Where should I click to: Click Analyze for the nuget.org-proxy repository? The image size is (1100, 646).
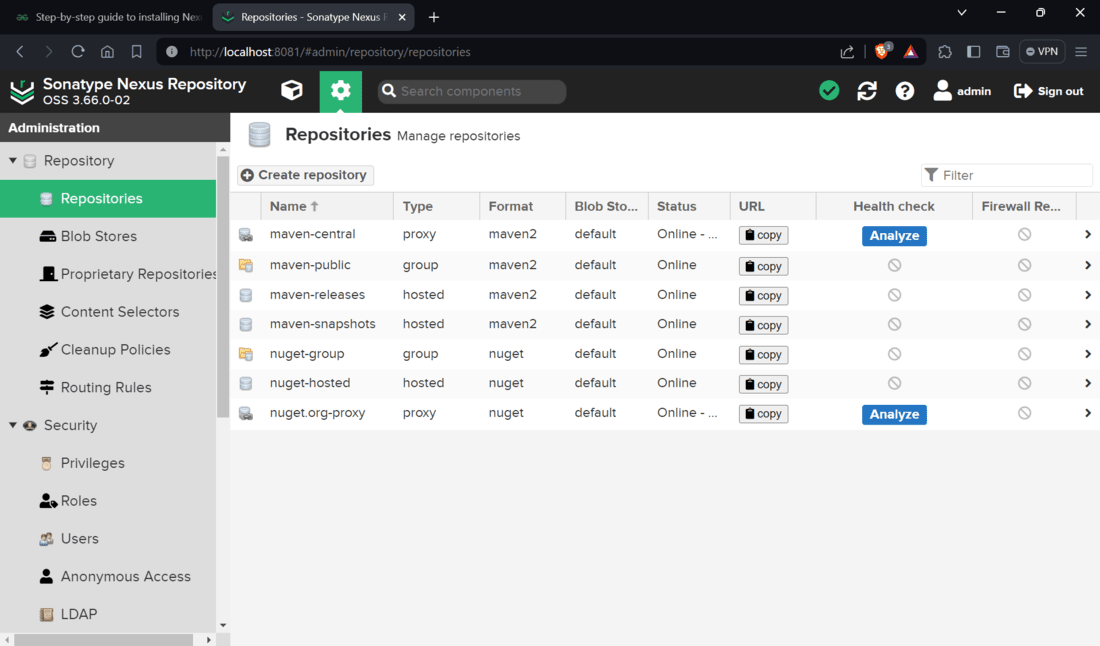coord(894,412)
